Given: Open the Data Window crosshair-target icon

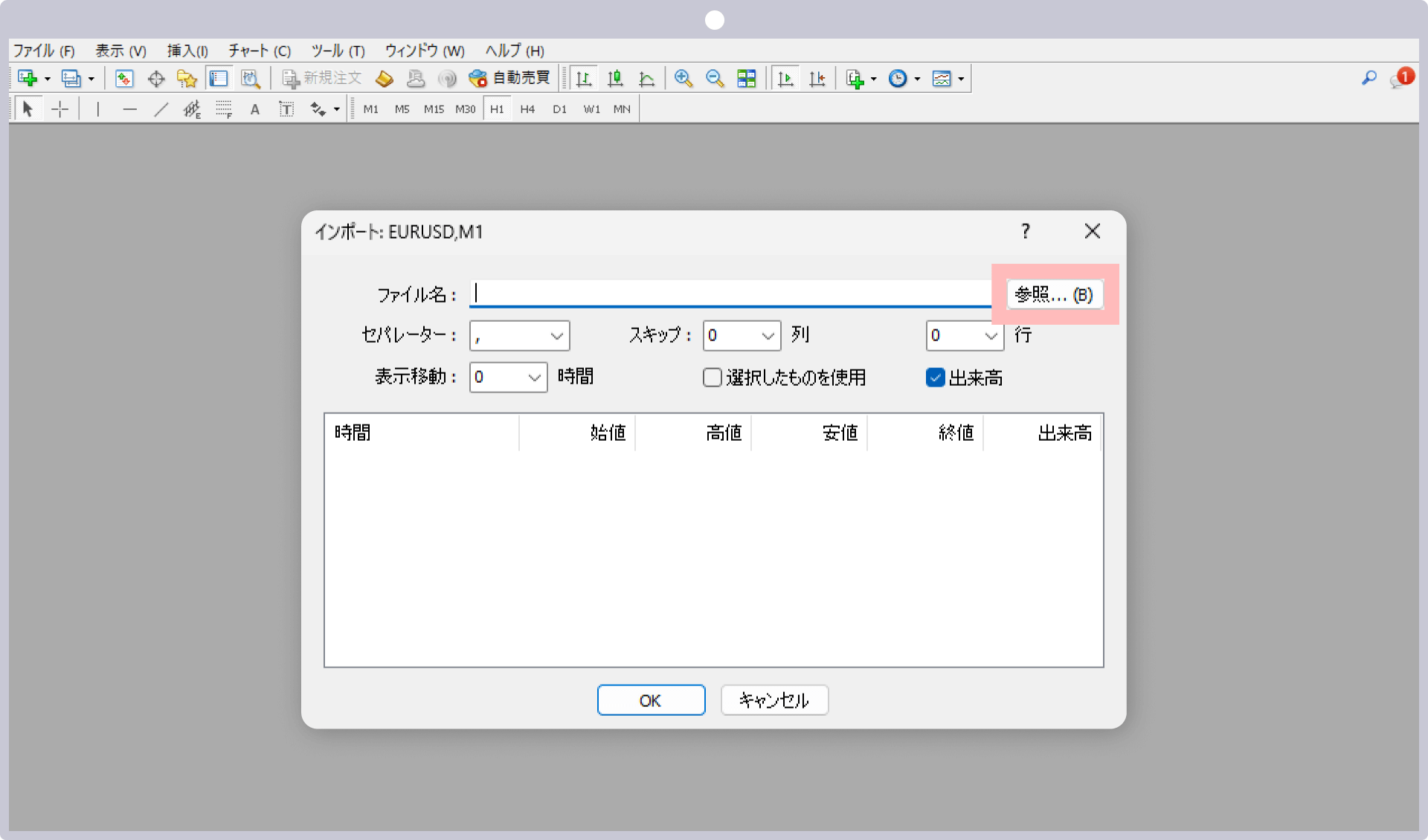Looking at the screenshot, I should (x=156, y=78).
